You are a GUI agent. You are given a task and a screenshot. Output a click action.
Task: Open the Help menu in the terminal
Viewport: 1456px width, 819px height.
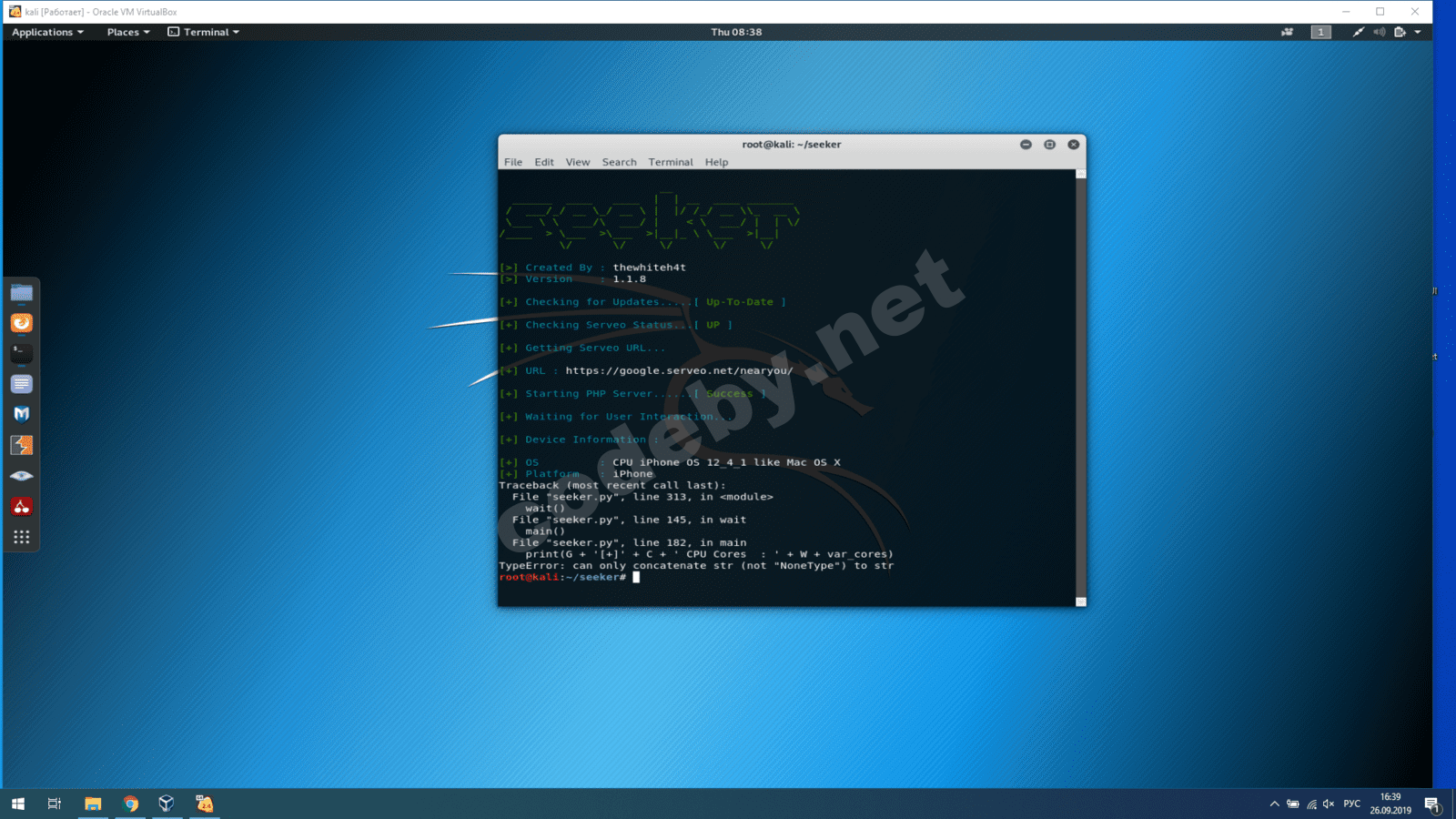(717, 162)
